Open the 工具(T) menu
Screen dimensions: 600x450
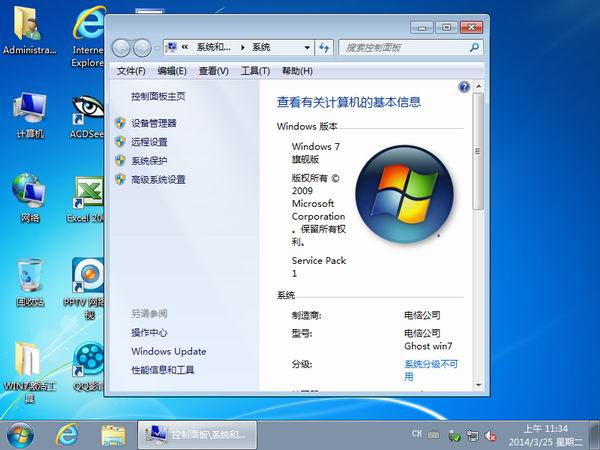[255, 71]
